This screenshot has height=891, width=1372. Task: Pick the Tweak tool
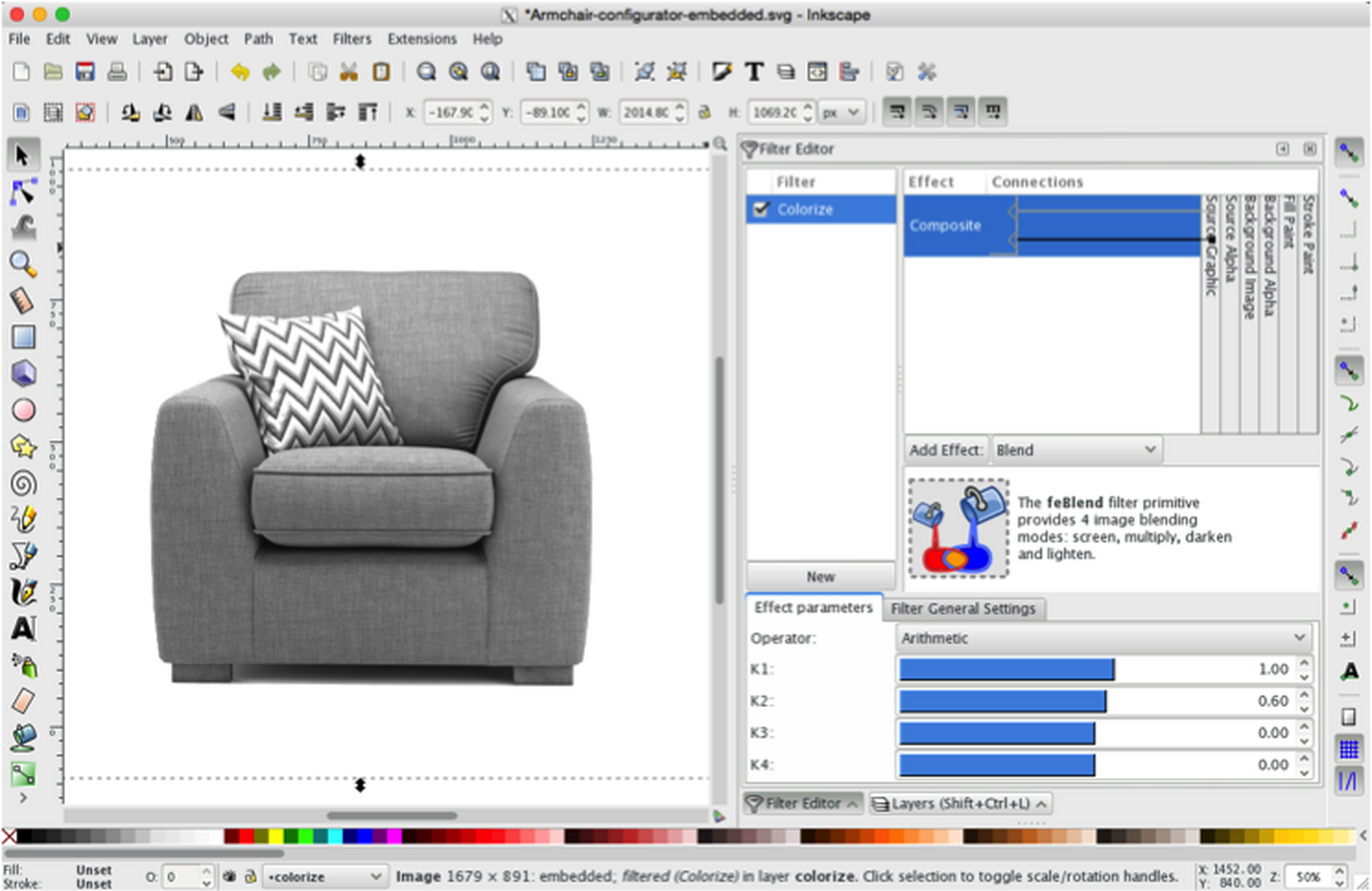tap(23, 228)
